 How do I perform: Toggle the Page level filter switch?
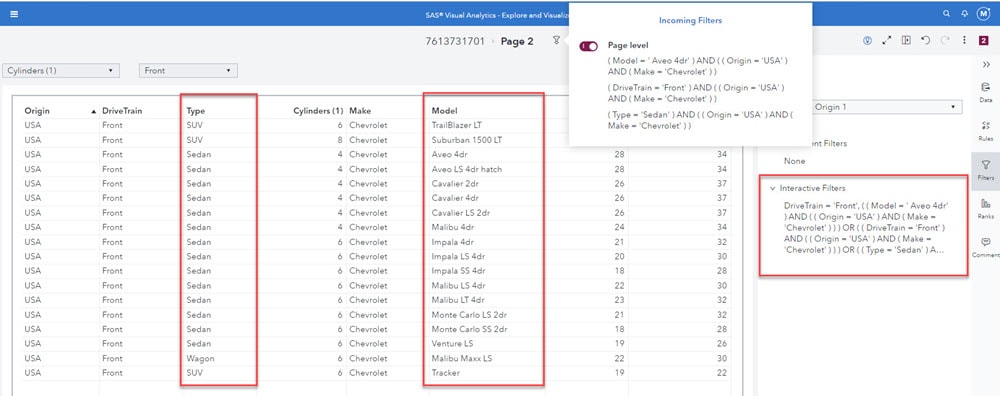click(x=588, y=46)
